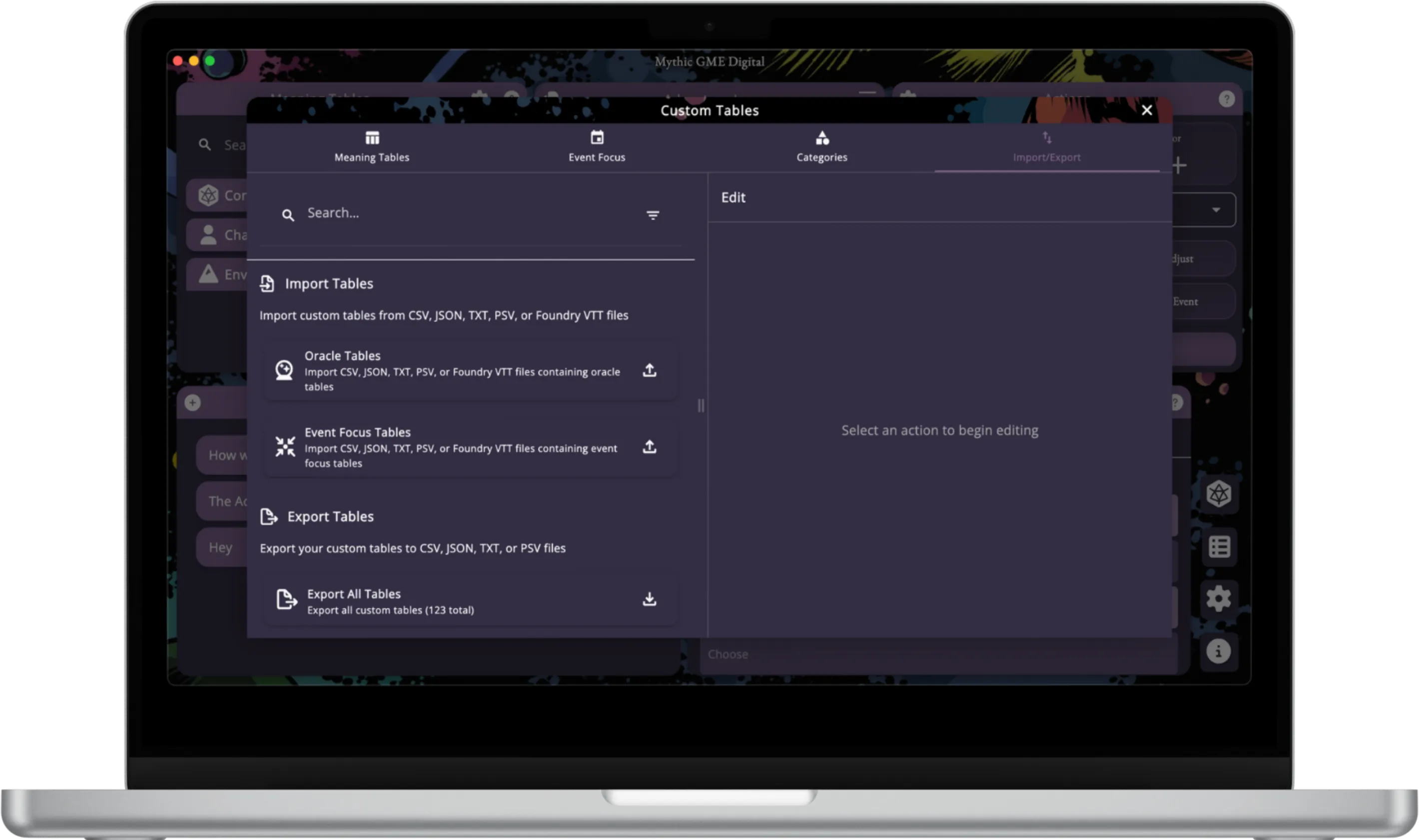Click the Export Tables section icon
Viewport: 1419px width, 840px height.
[x=268, y=517]
